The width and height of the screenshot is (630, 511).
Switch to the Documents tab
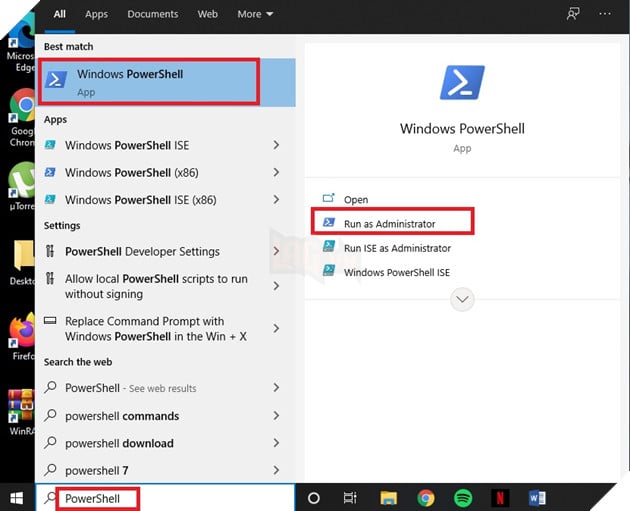pos(153,14)
